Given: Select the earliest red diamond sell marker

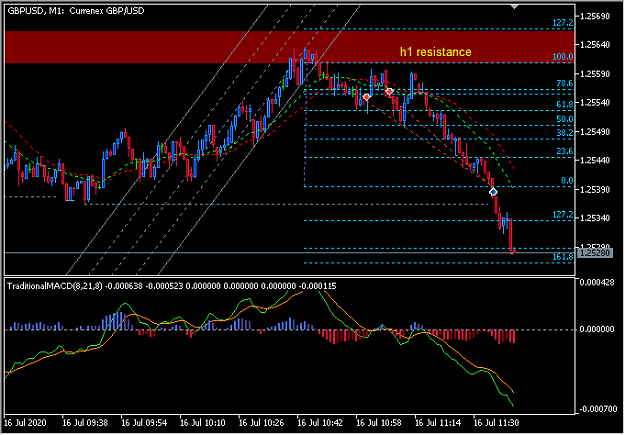Looking at the screenshot, I should point(366,97).
